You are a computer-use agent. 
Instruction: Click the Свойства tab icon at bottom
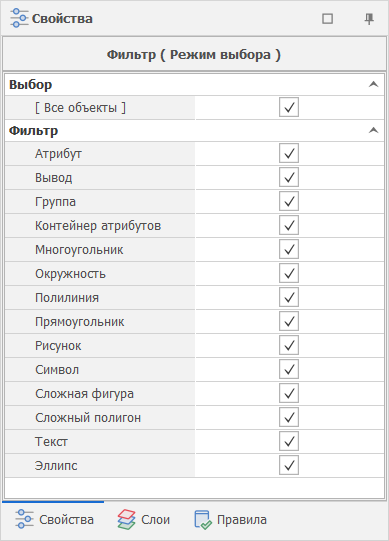click(x=24, y=519)
